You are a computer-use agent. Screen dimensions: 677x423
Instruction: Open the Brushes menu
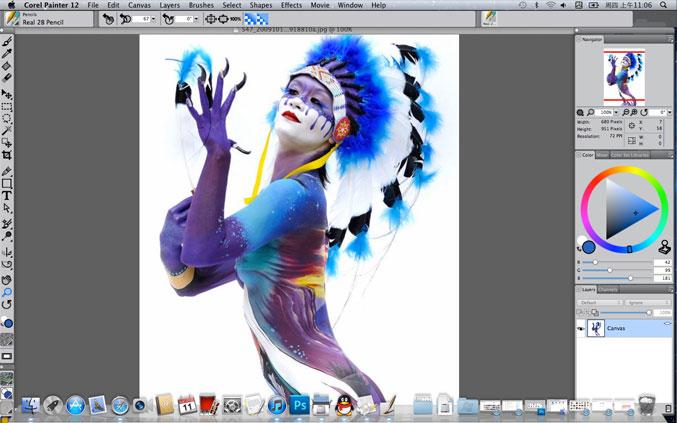point(201,5)
